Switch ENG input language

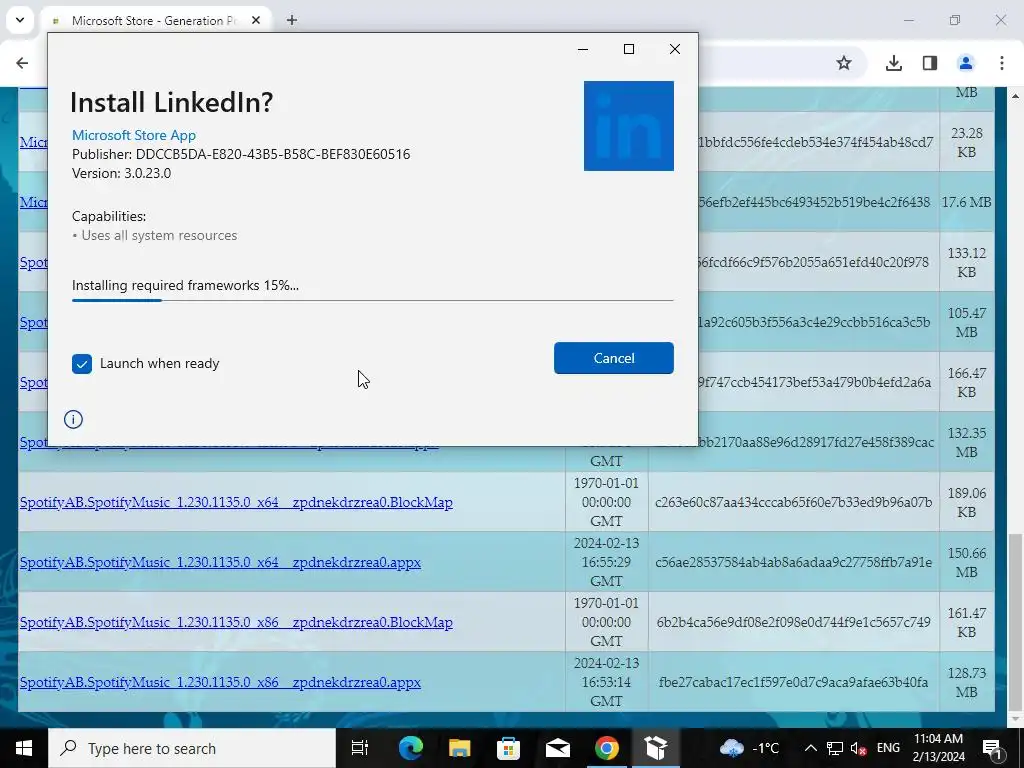pos(888,748)
